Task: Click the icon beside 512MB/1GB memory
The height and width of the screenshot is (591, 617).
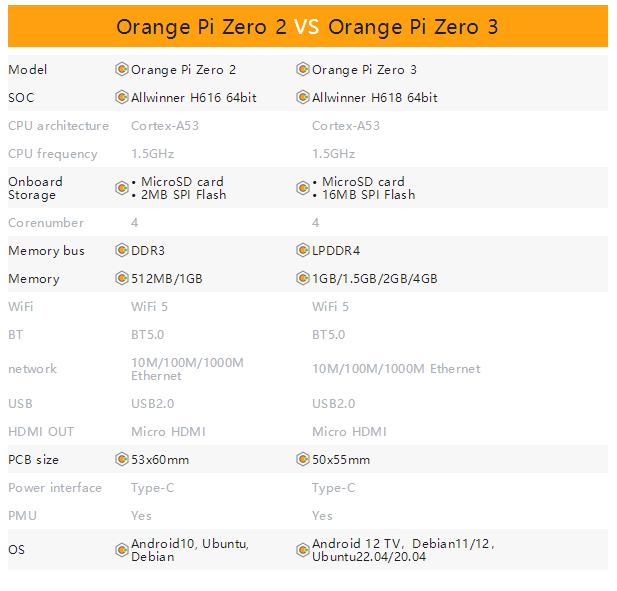Action: point(122,278)
